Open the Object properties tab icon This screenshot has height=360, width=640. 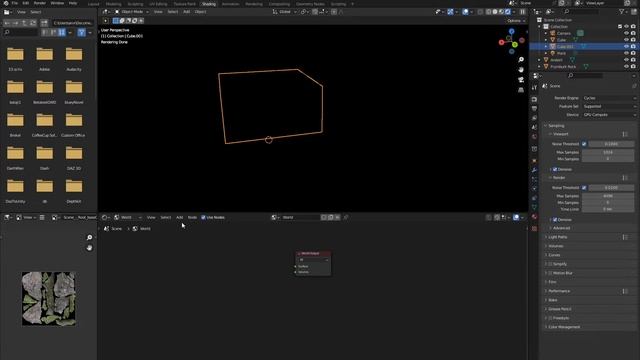534,161
